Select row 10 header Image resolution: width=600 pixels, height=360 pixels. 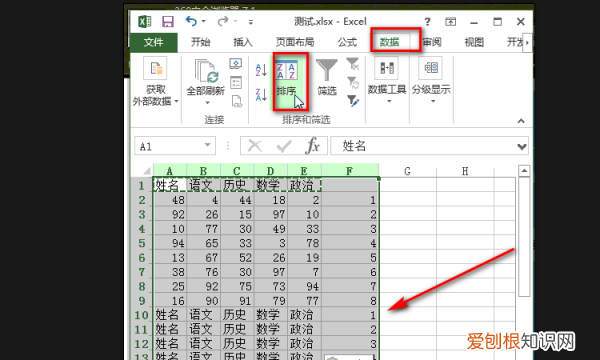point(142,315)
